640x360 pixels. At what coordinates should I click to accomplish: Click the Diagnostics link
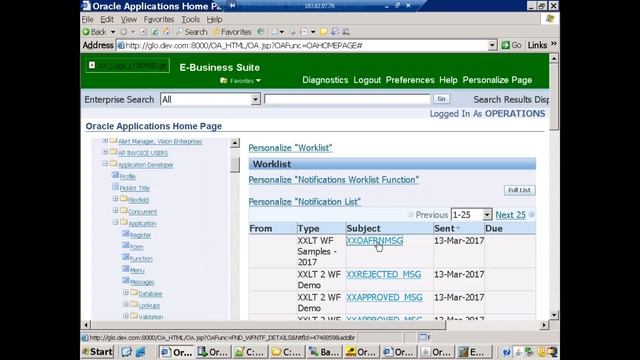pyautogui.click(x=325, y=80)
